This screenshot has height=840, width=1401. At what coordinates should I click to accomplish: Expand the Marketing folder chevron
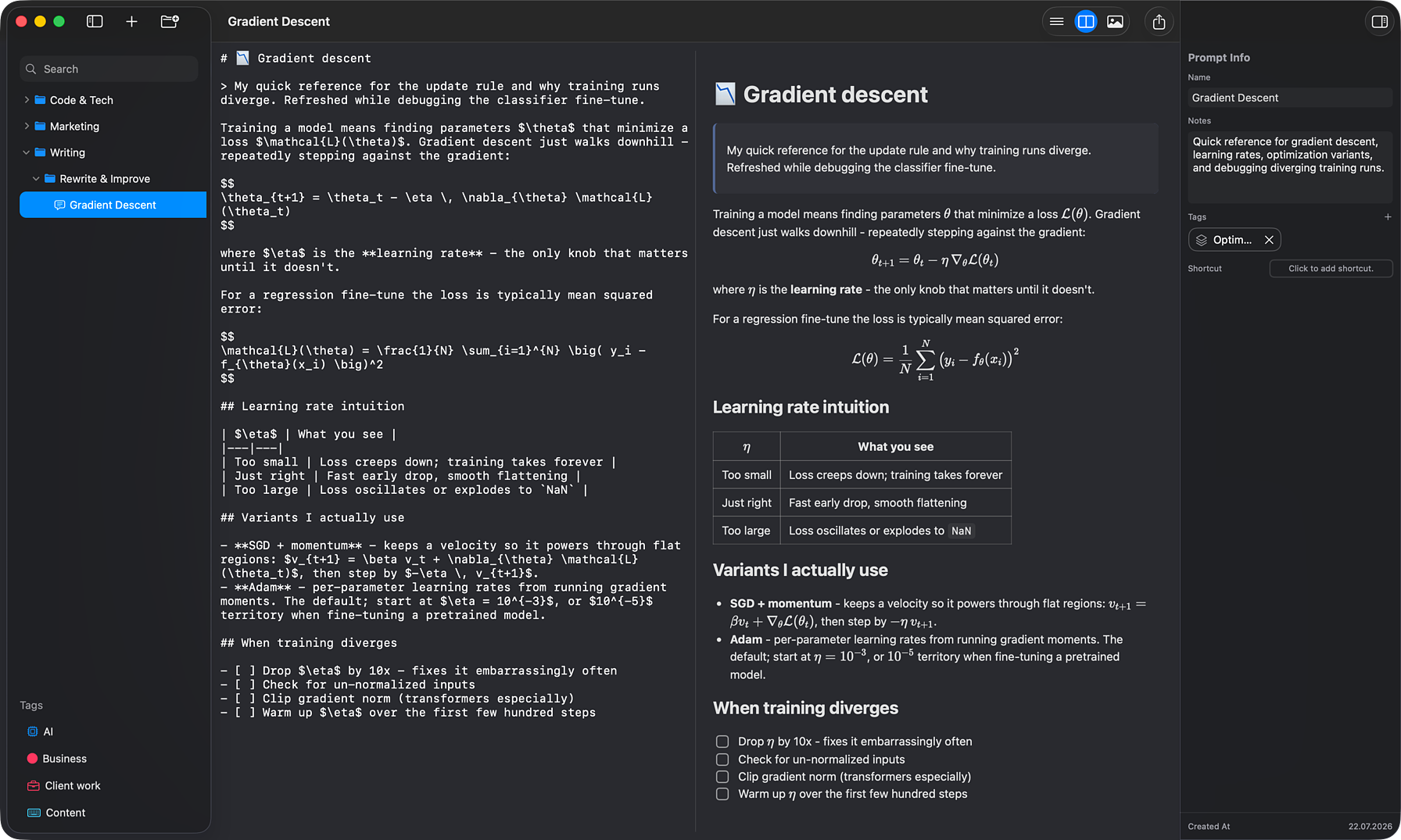pyautogui.click(x=27, y=126)
